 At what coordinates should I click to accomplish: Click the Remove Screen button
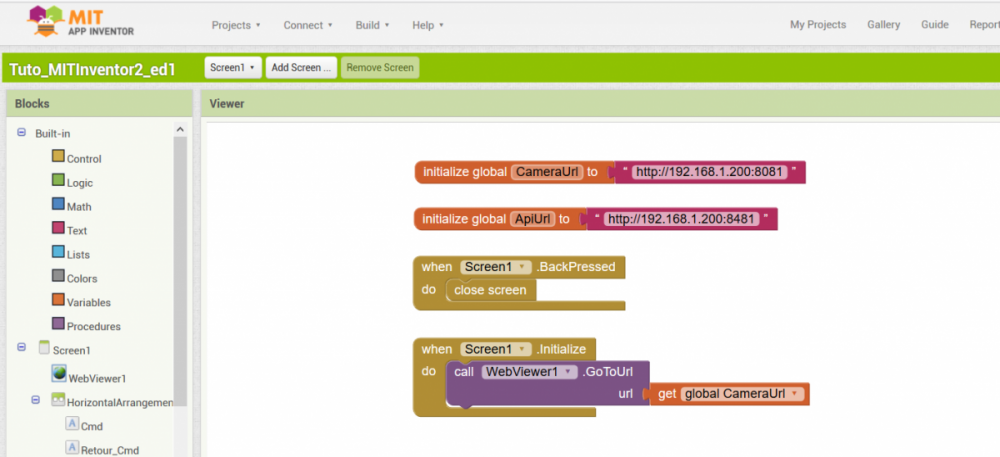tap(380, 67)
